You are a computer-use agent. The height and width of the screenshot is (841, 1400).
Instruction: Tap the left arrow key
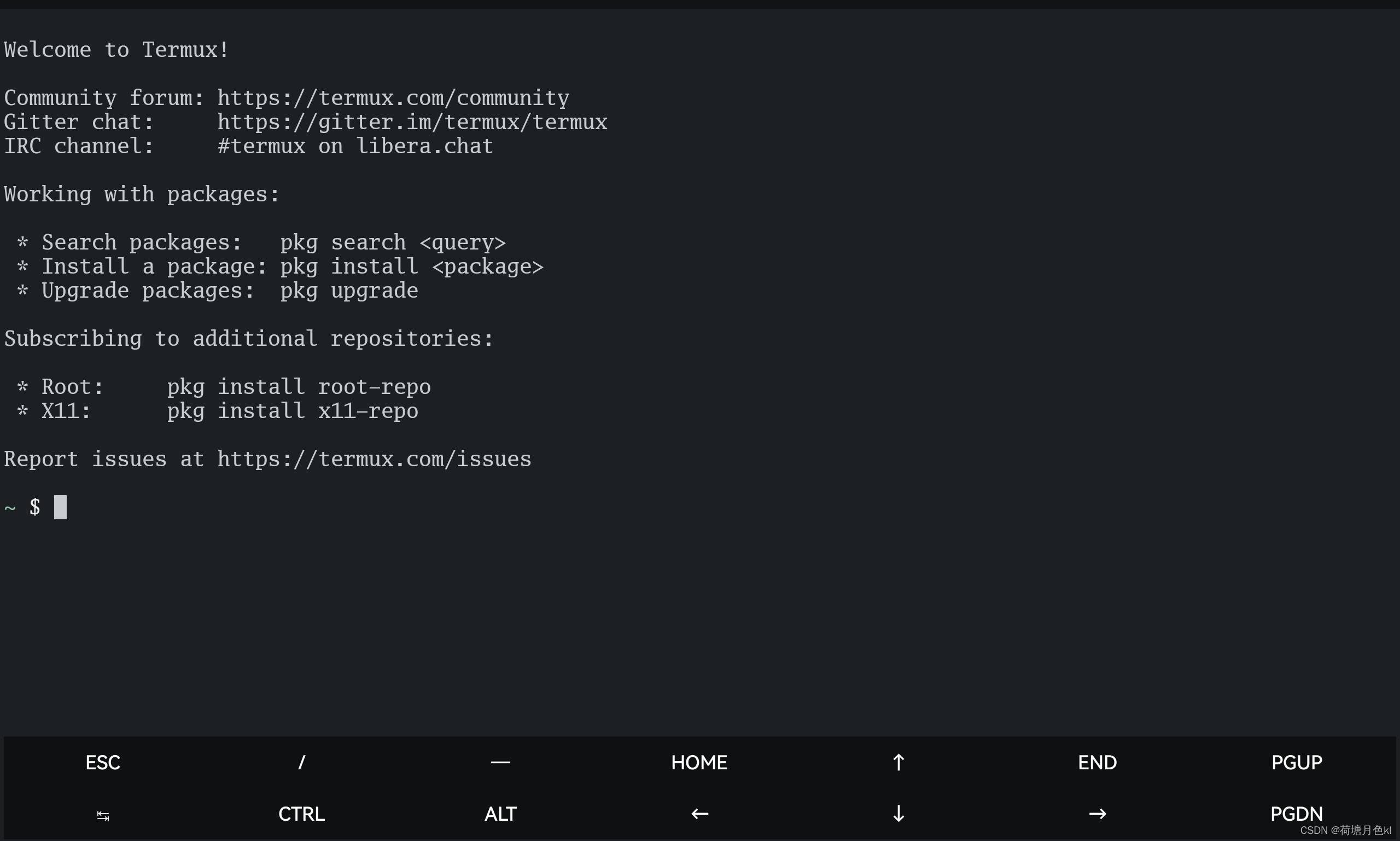pos(699,814)
